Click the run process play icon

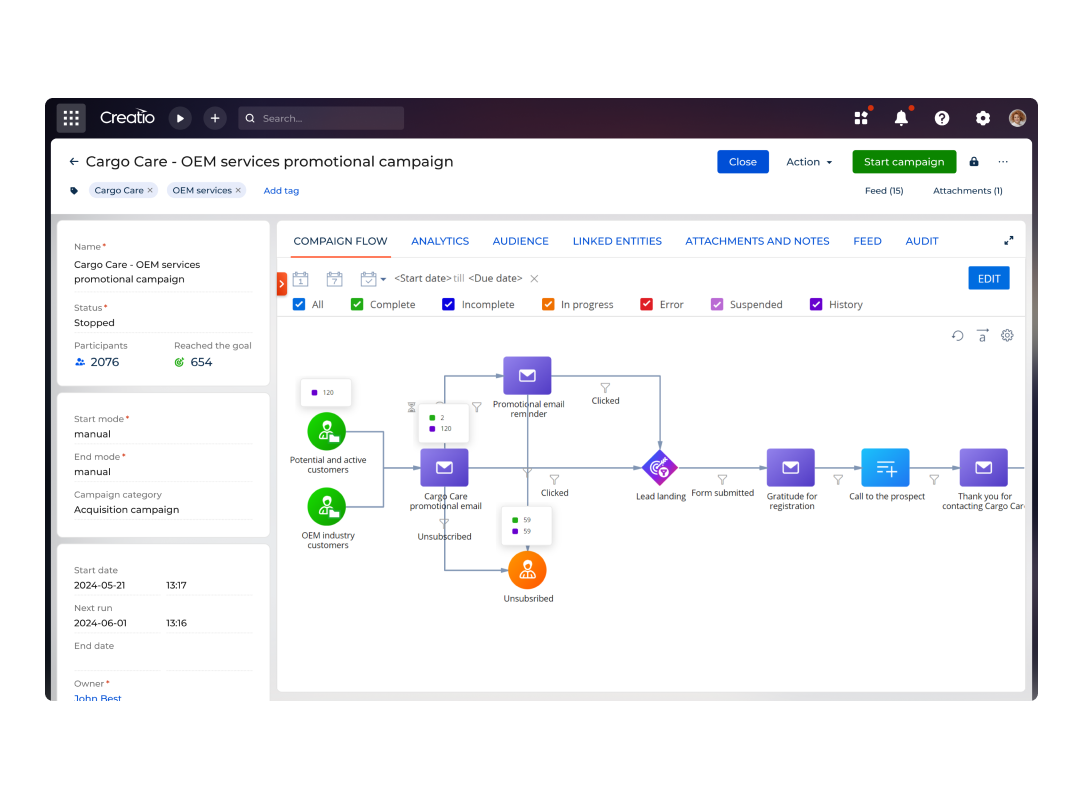[x=180, y=118]
